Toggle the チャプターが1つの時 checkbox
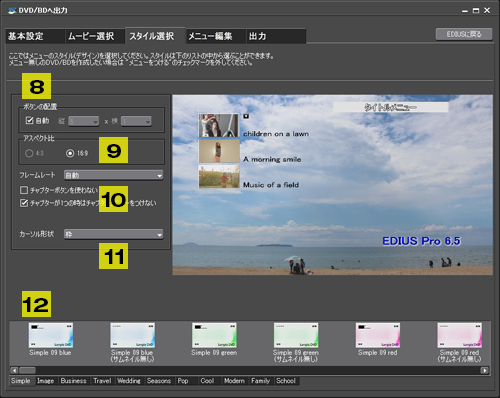This screenshot has height=398, width=500. tap(24, 203)
